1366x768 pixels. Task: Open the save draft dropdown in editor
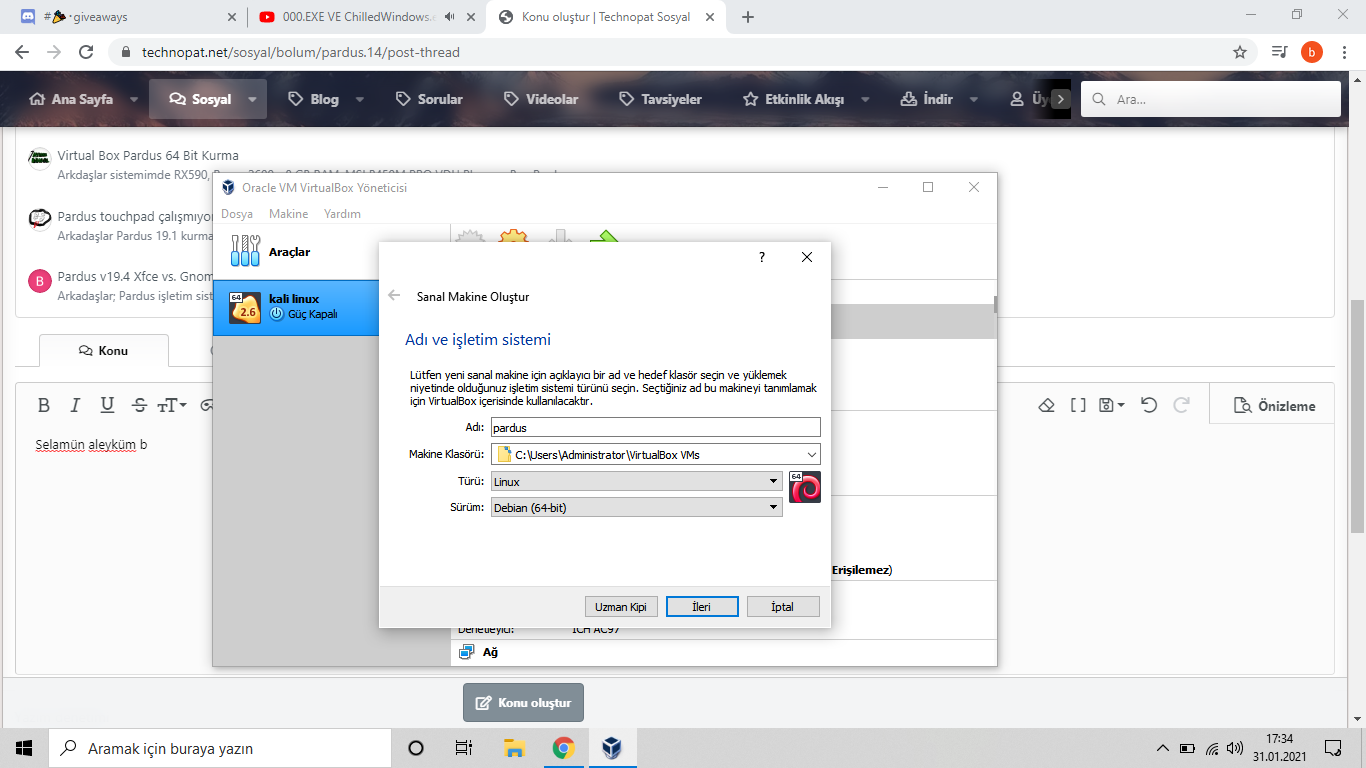pos(1112,405)
